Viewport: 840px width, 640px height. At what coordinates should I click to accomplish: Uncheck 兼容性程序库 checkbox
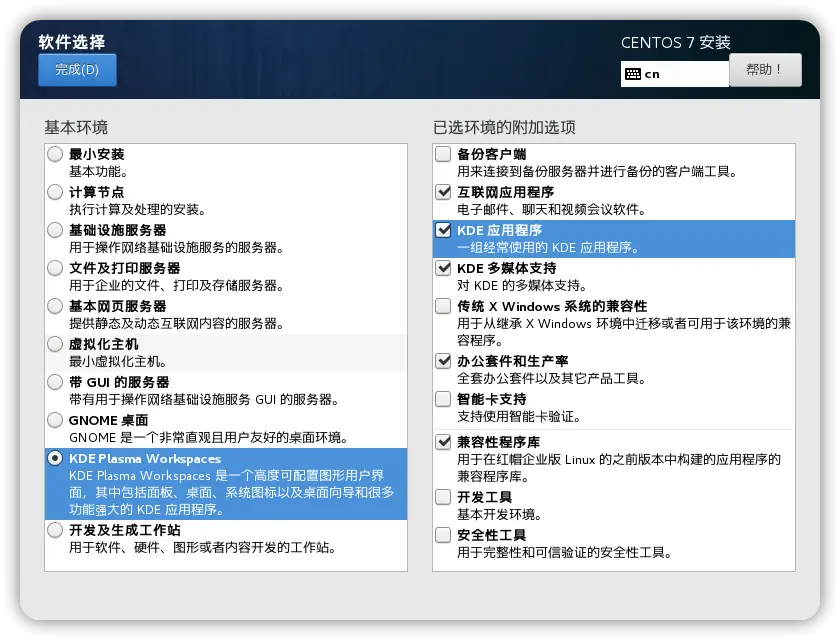[x=443, y=442]
